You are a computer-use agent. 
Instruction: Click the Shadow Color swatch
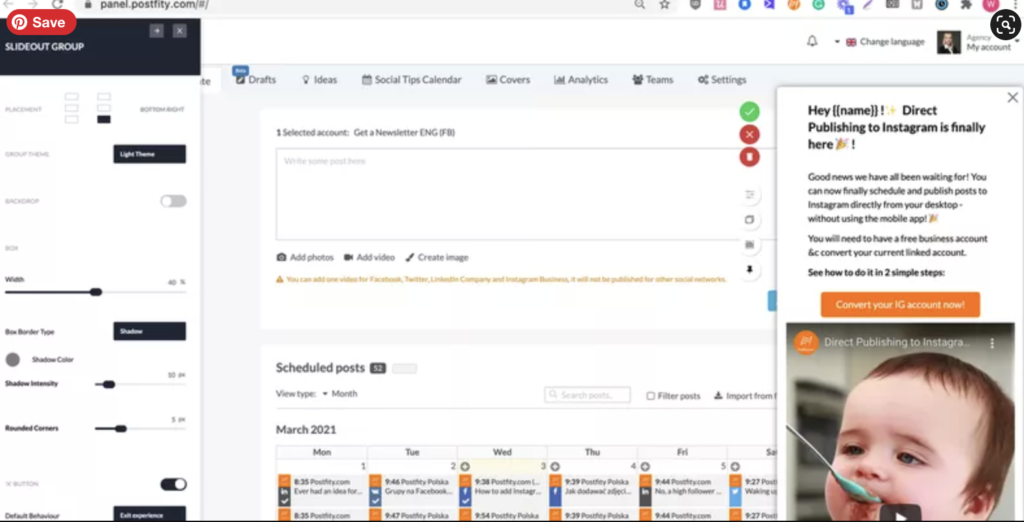click(13, 359)
